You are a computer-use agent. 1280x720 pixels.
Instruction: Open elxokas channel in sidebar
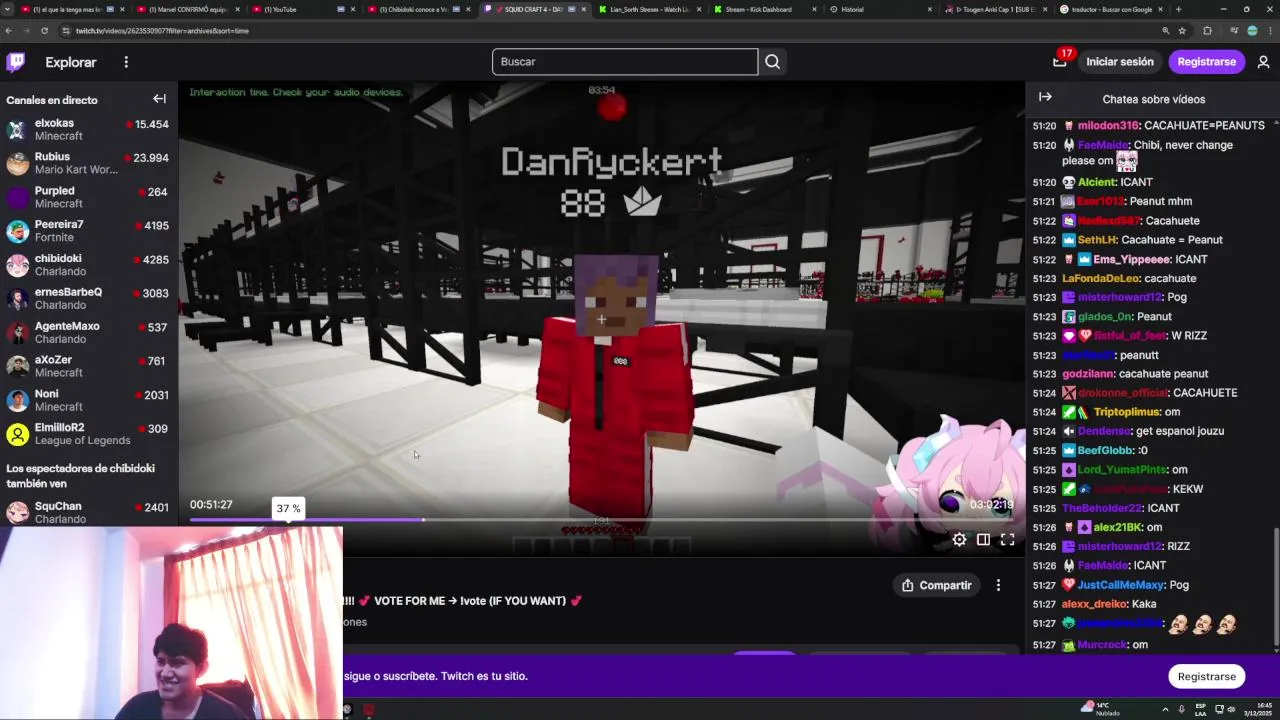tap(89, 130)
